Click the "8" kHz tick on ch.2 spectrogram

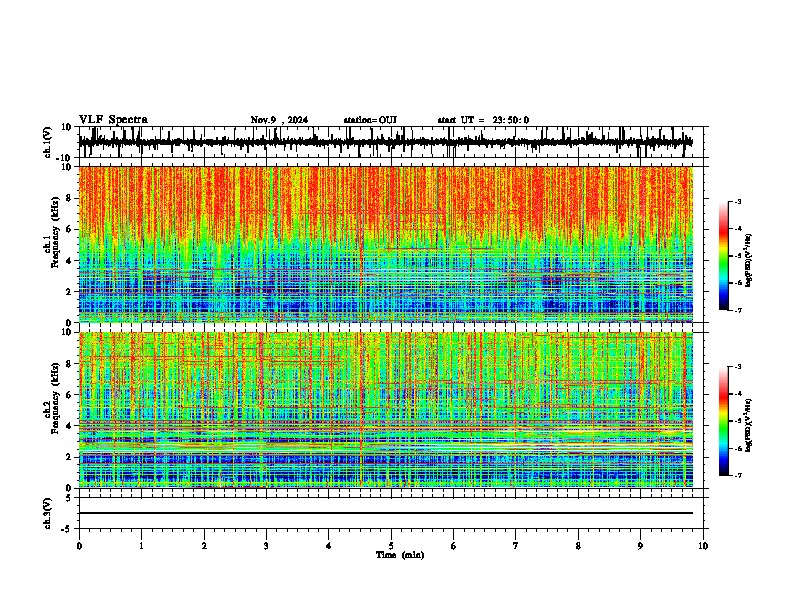coord(70,364)
